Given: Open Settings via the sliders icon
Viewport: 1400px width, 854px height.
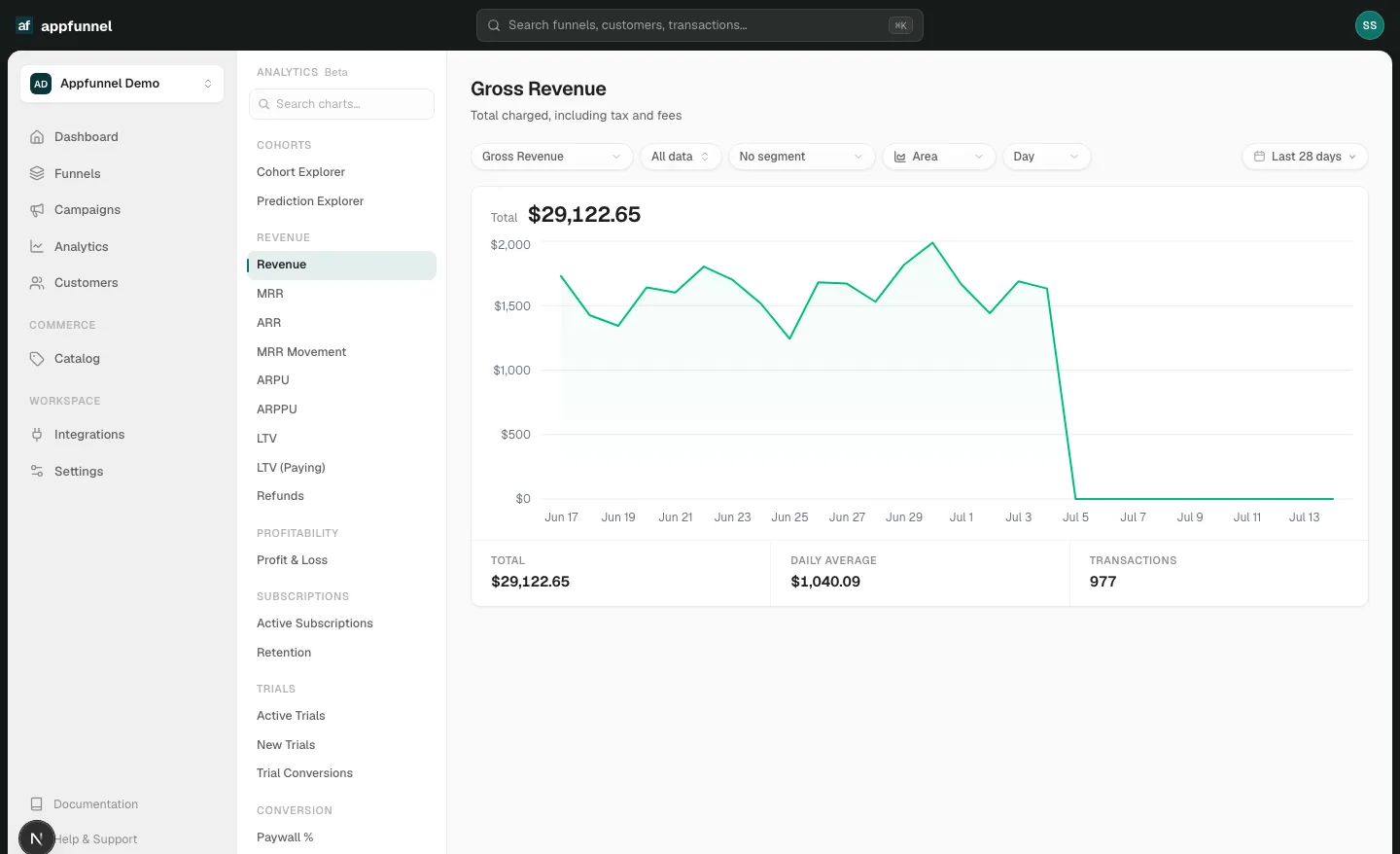Looking at the screenshot, I should click(x=37, y=471).
